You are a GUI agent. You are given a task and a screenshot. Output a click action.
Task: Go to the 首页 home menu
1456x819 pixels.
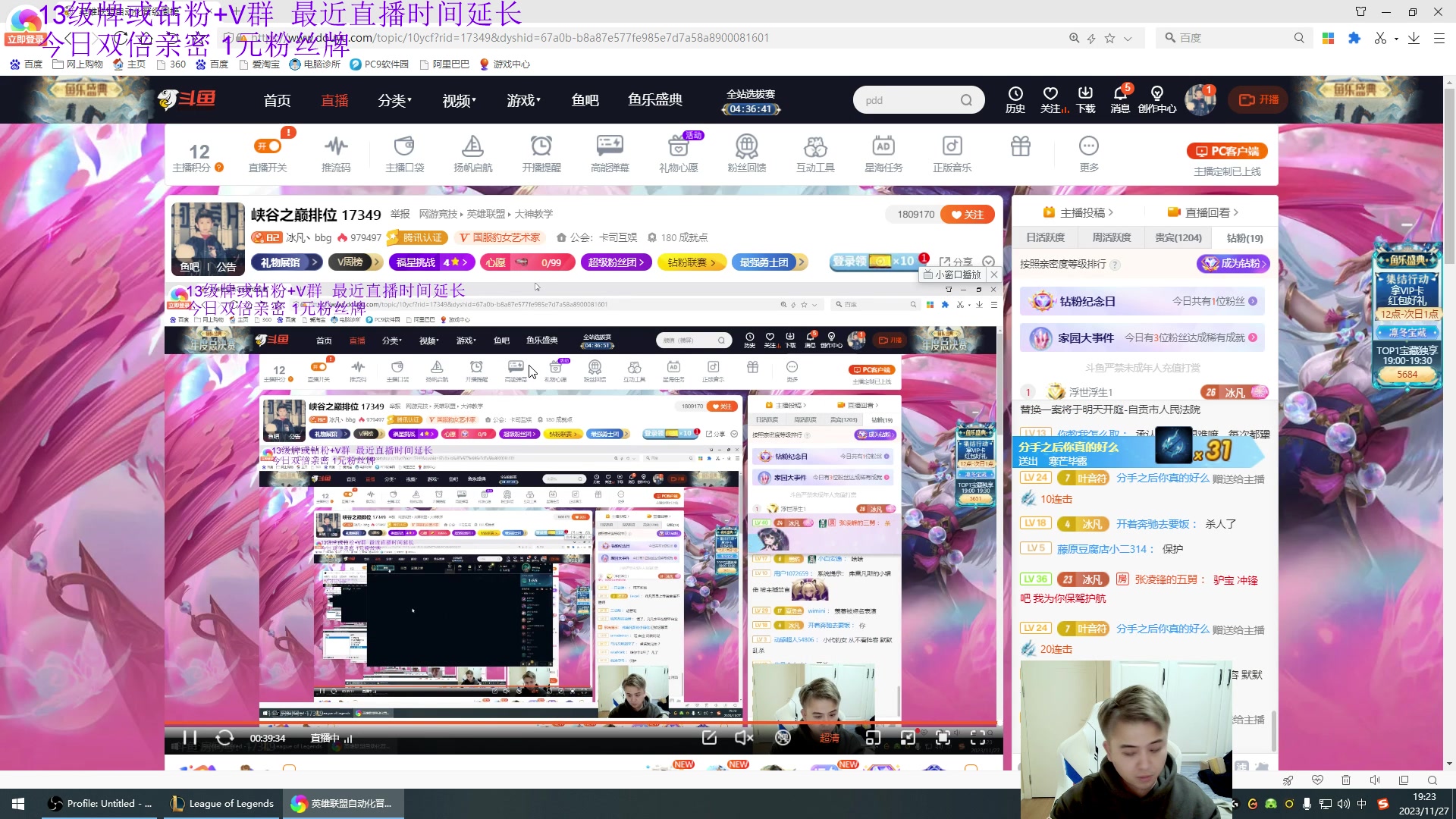[x=277, y=100]
